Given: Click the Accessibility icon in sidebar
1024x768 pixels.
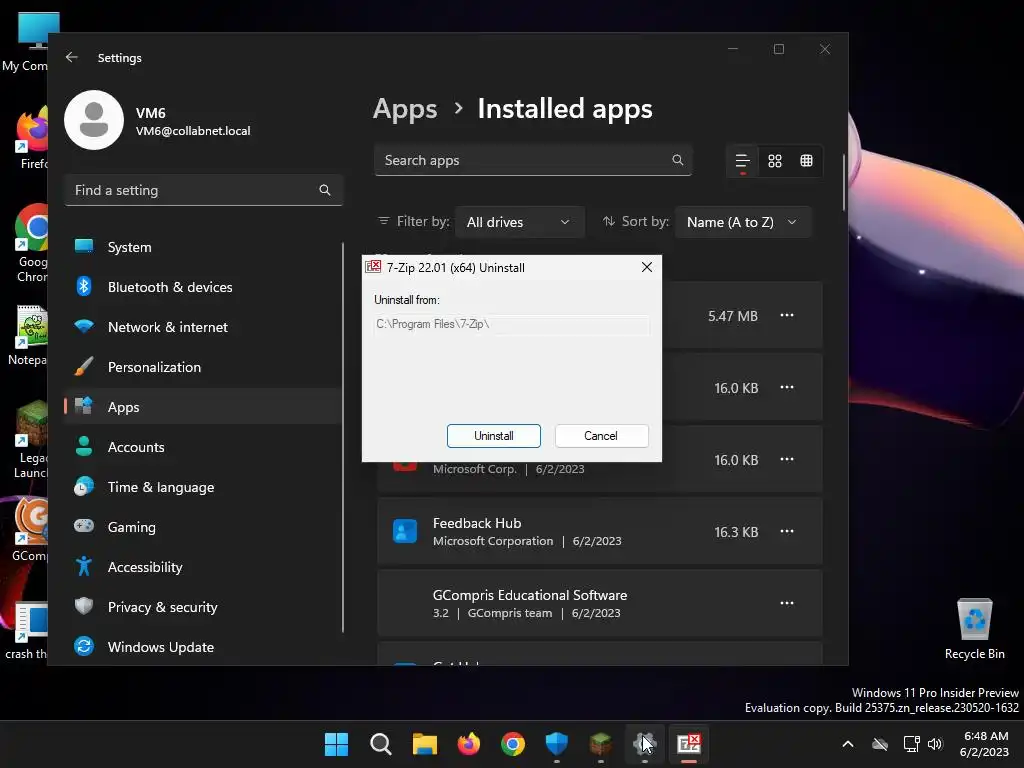Looking at the screenshot, I should [x=84, y=566].
